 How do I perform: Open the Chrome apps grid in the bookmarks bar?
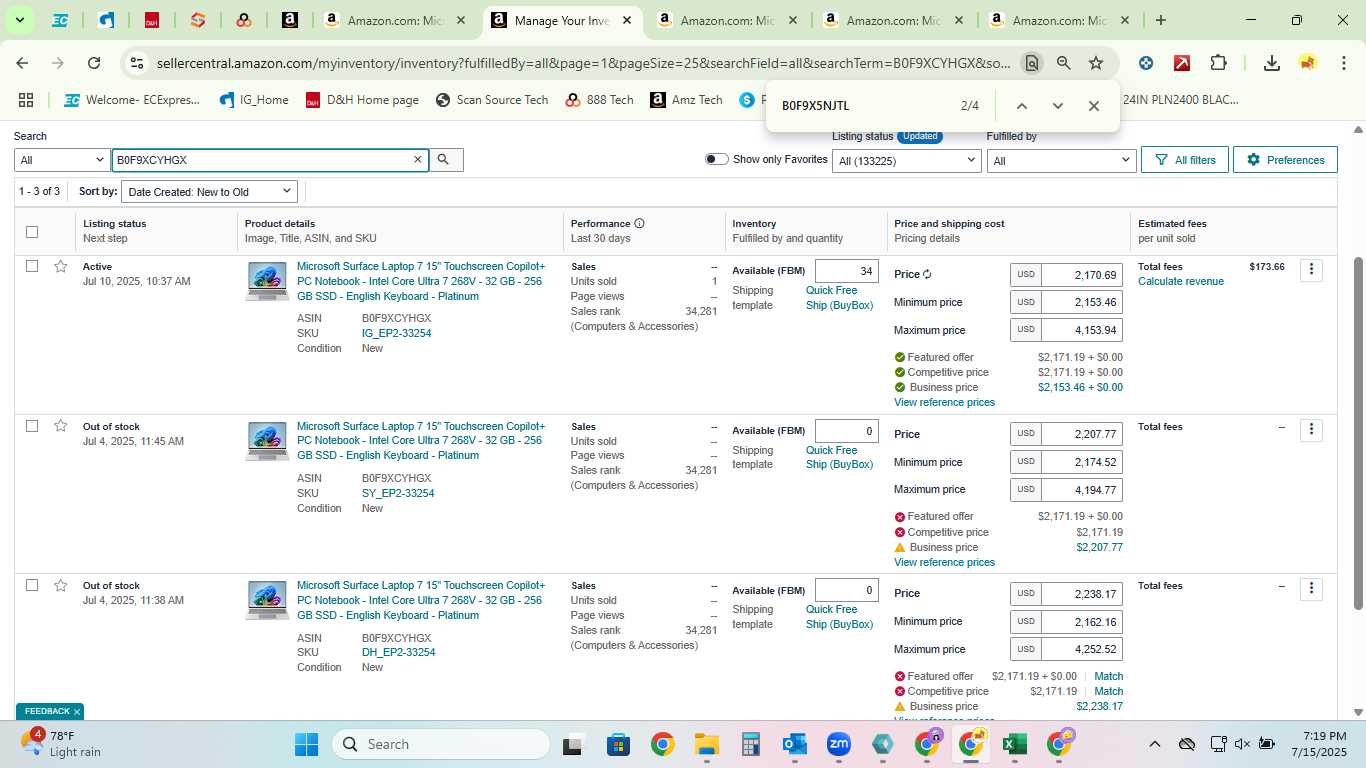[26, 100]
